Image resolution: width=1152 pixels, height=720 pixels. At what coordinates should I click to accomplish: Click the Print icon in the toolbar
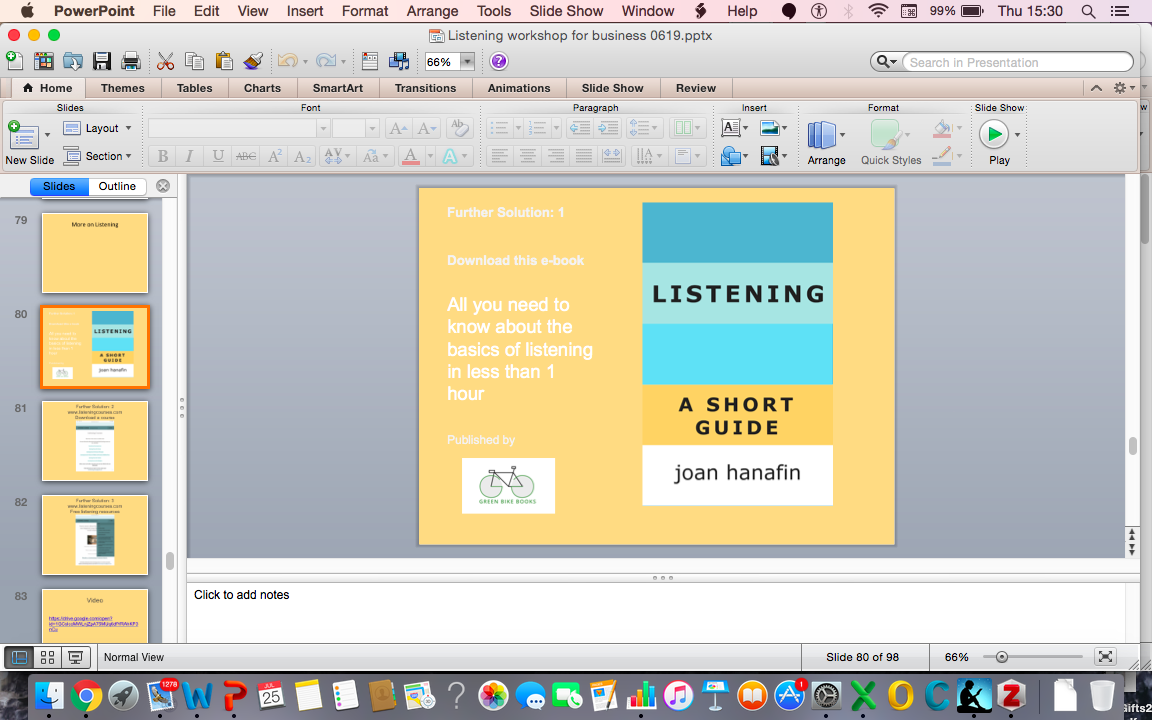130,61
